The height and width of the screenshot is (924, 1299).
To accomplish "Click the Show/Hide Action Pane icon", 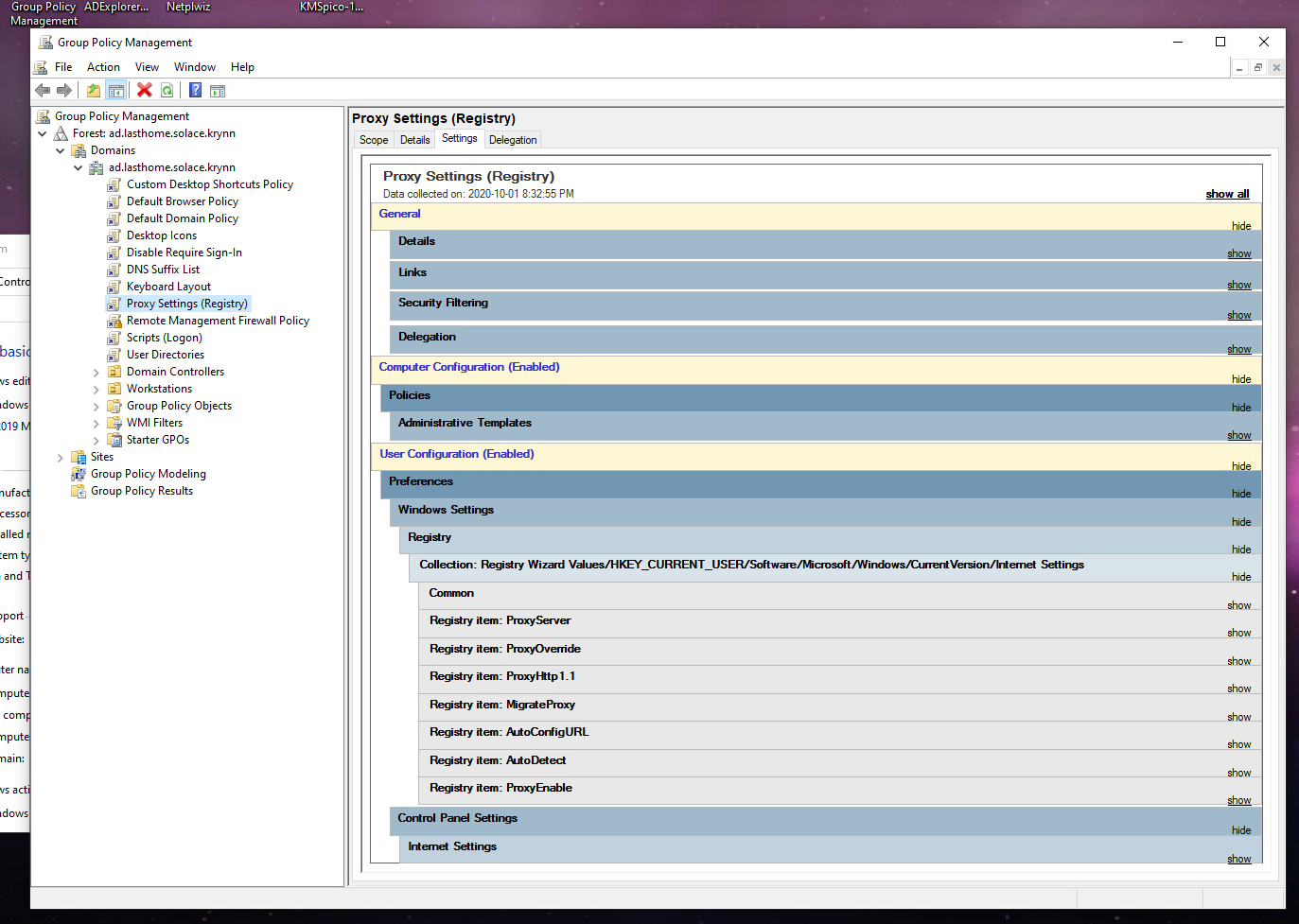I will coord(218,91).
